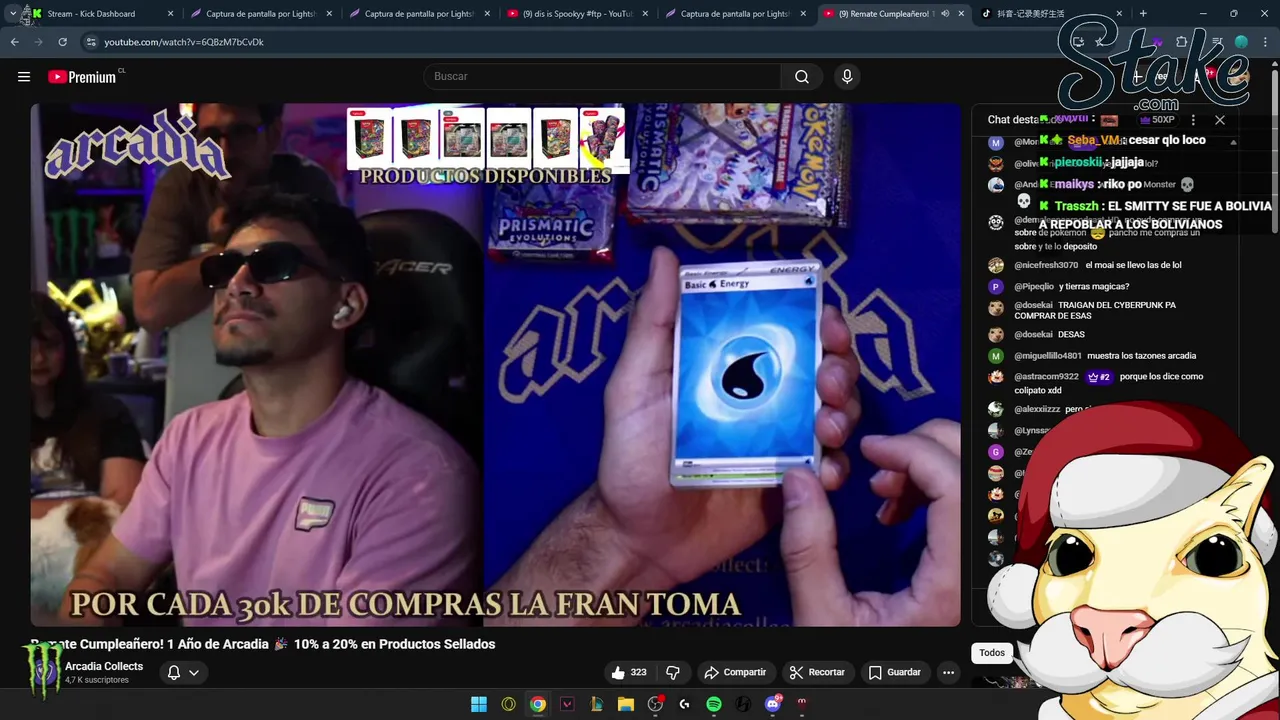Open more actions three-dot menu under video
Image resolution: width=1280 pixels, height=720 pixels.
948,672
